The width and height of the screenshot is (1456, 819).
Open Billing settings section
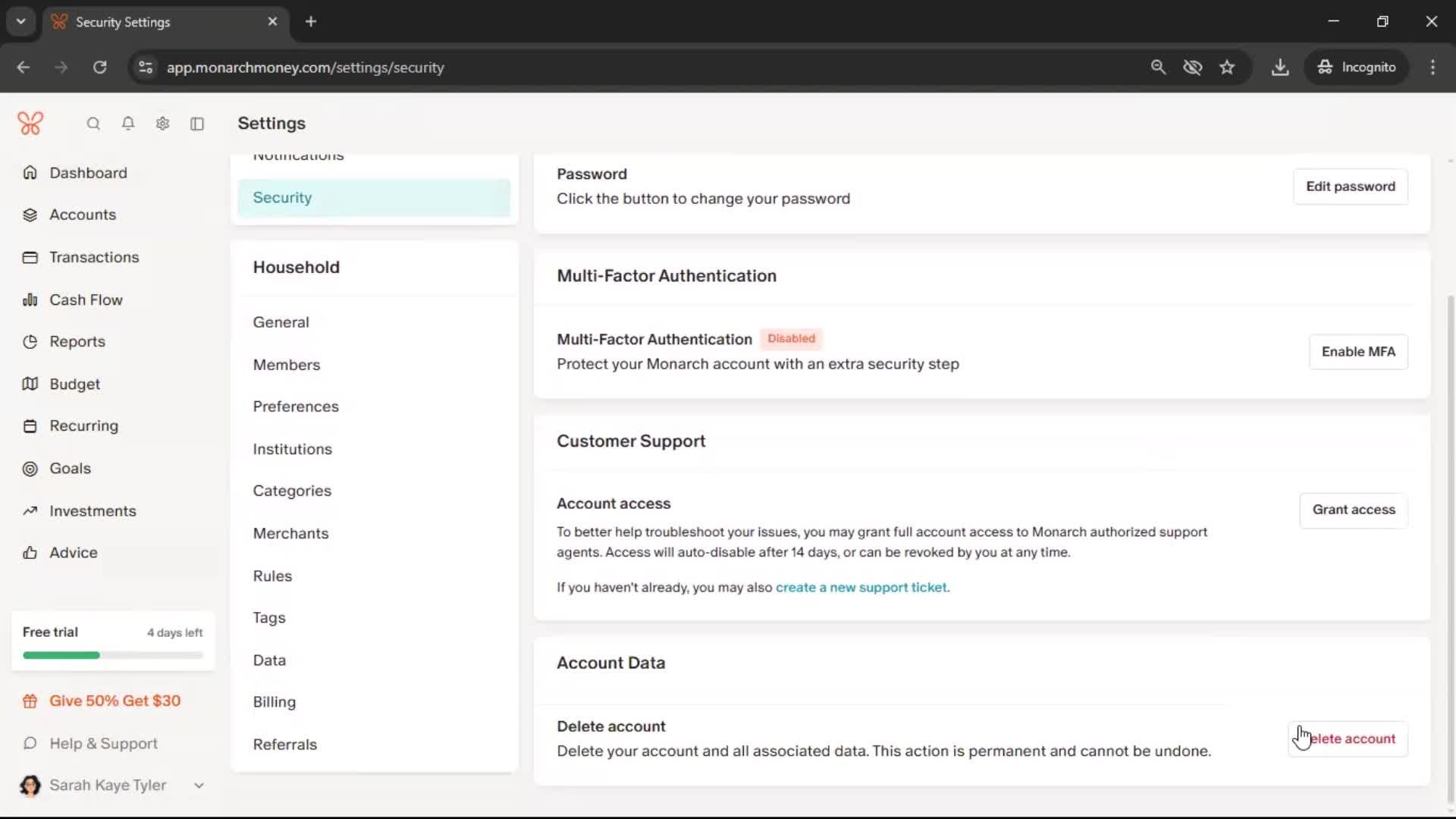pyautogui.click(x=274, y=702)
